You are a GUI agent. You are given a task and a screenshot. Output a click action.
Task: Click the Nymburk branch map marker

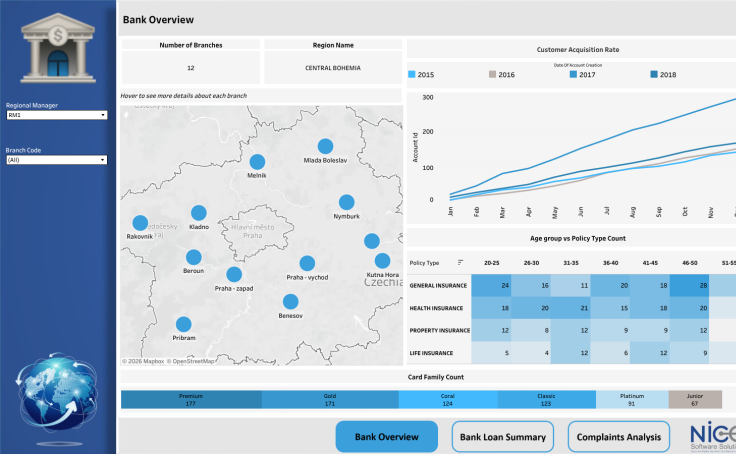(x=346, y=202)
